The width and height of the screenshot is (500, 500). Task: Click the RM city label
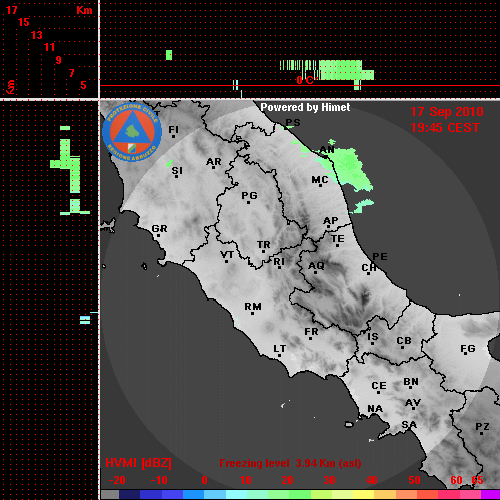coord(253,307)
